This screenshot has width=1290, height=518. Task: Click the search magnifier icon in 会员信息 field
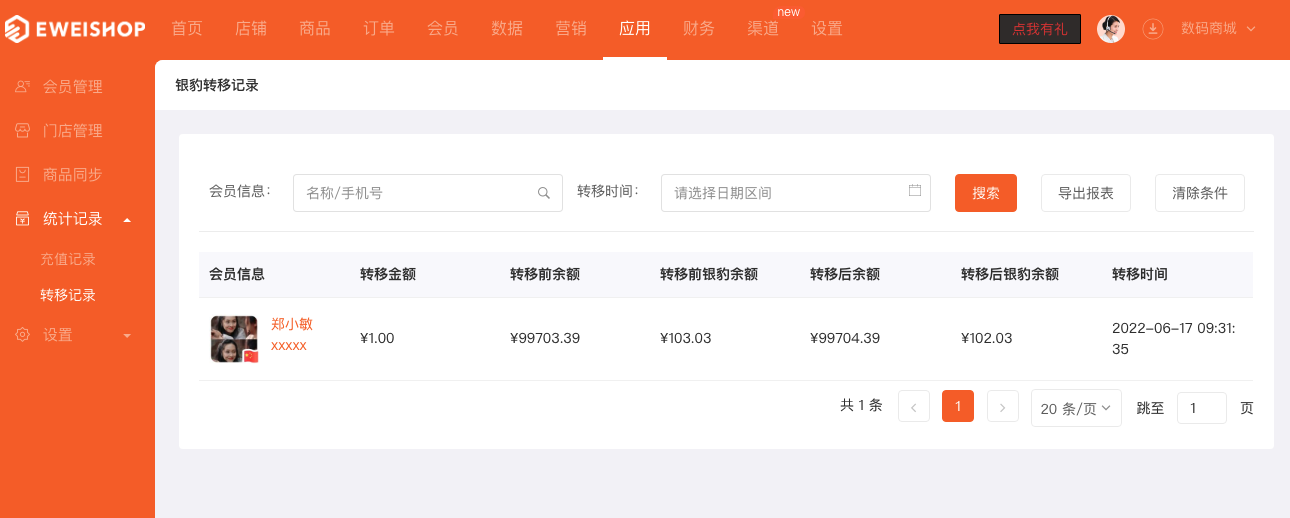click(x=544, y=193)
